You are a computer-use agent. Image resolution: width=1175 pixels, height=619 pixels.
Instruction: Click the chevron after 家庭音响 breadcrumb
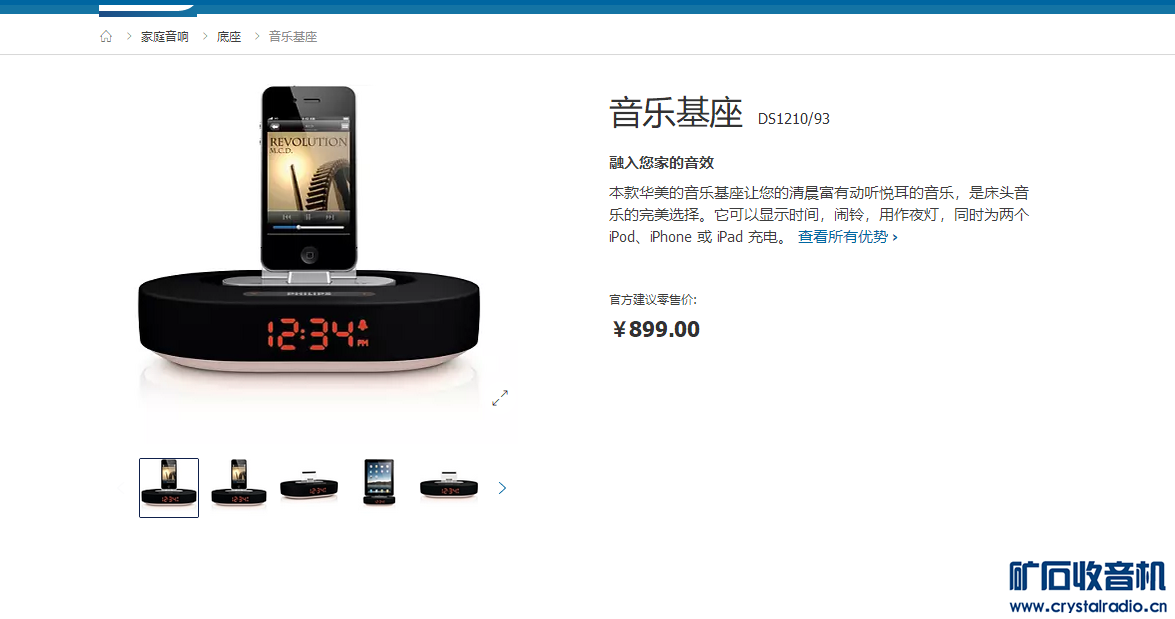[205, 36]
